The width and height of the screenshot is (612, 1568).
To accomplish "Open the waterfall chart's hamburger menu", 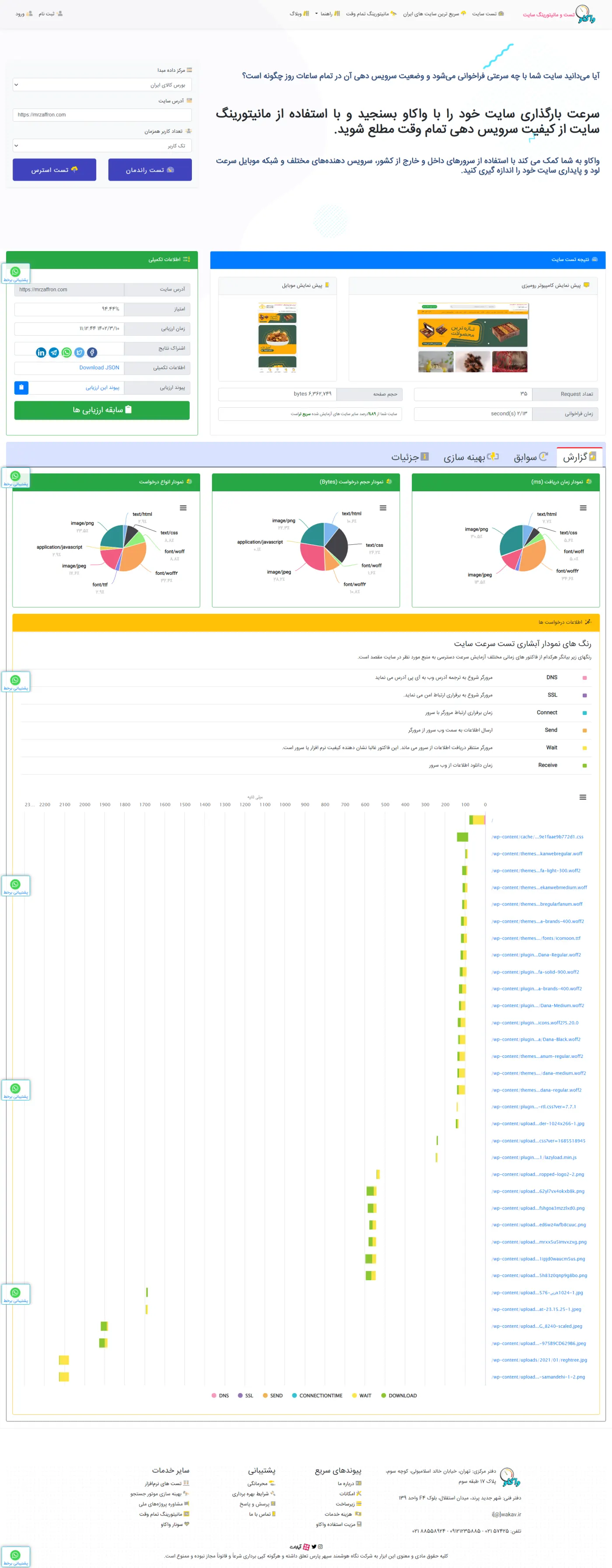I will point(583,798).
